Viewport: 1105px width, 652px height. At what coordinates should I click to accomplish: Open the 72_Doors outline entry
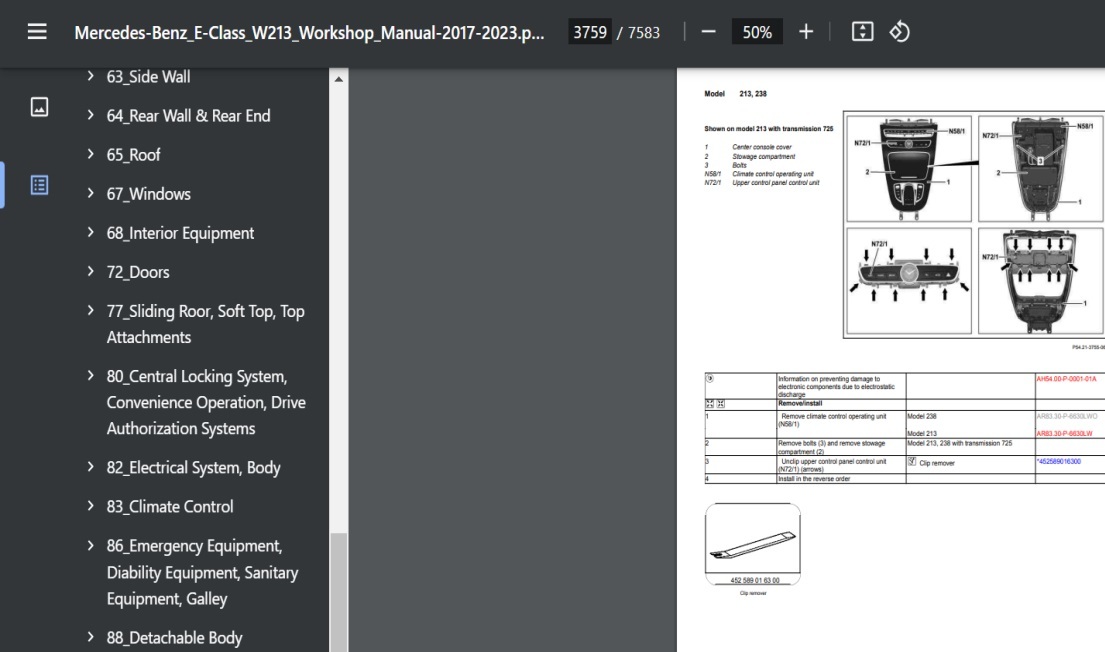[138, 272]
